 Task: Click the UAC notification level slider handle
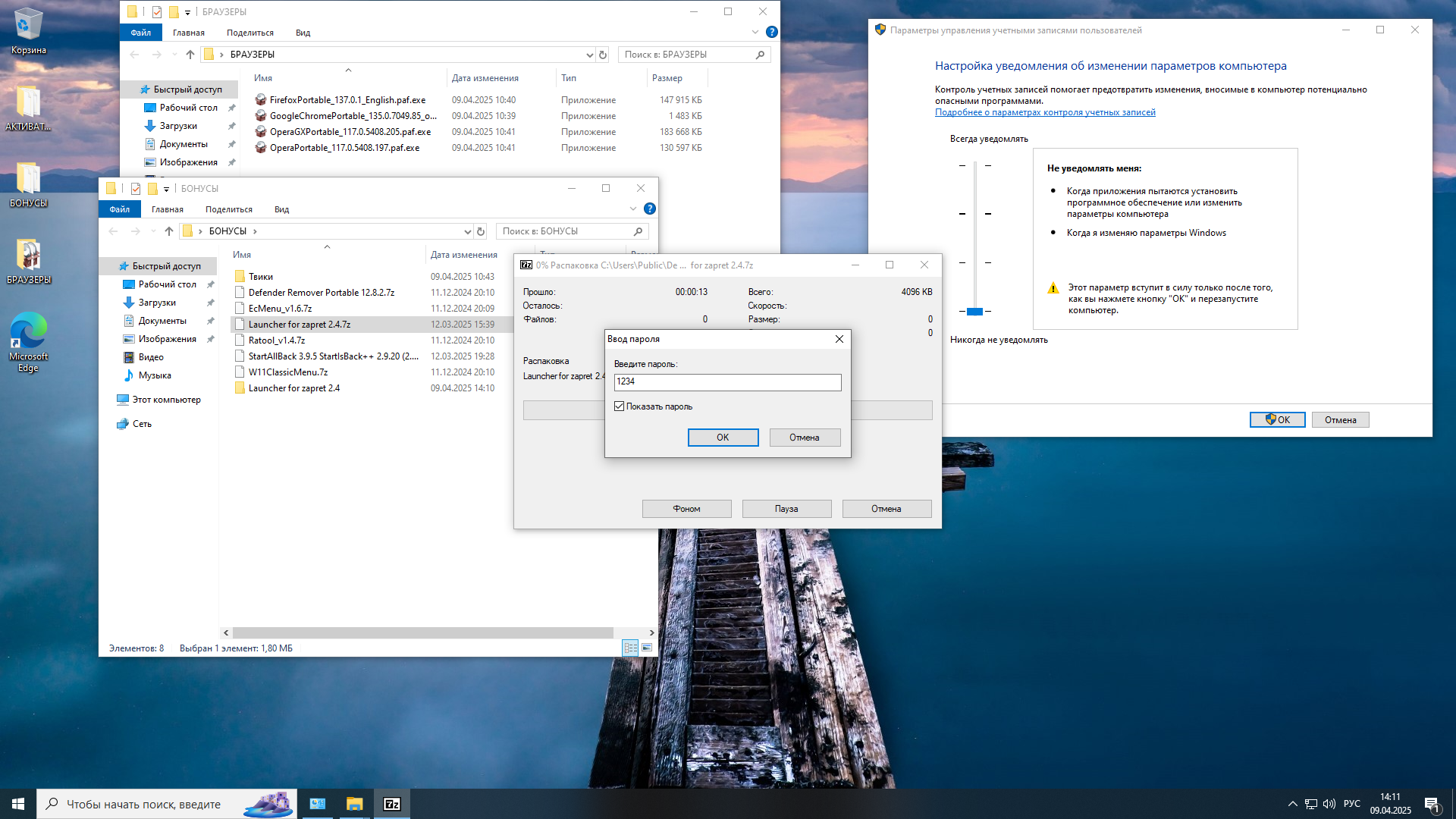[x=974, y=312]
